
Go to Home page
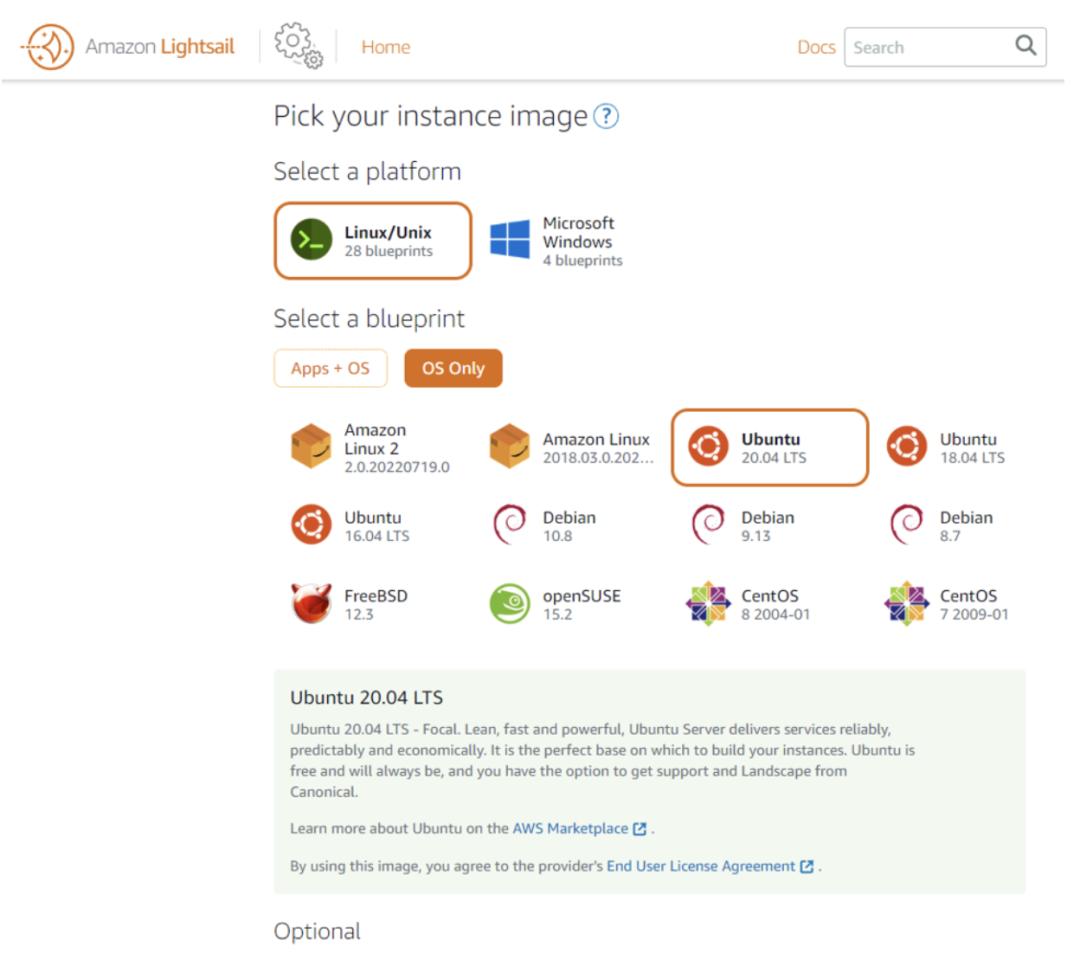coord(386,47)
